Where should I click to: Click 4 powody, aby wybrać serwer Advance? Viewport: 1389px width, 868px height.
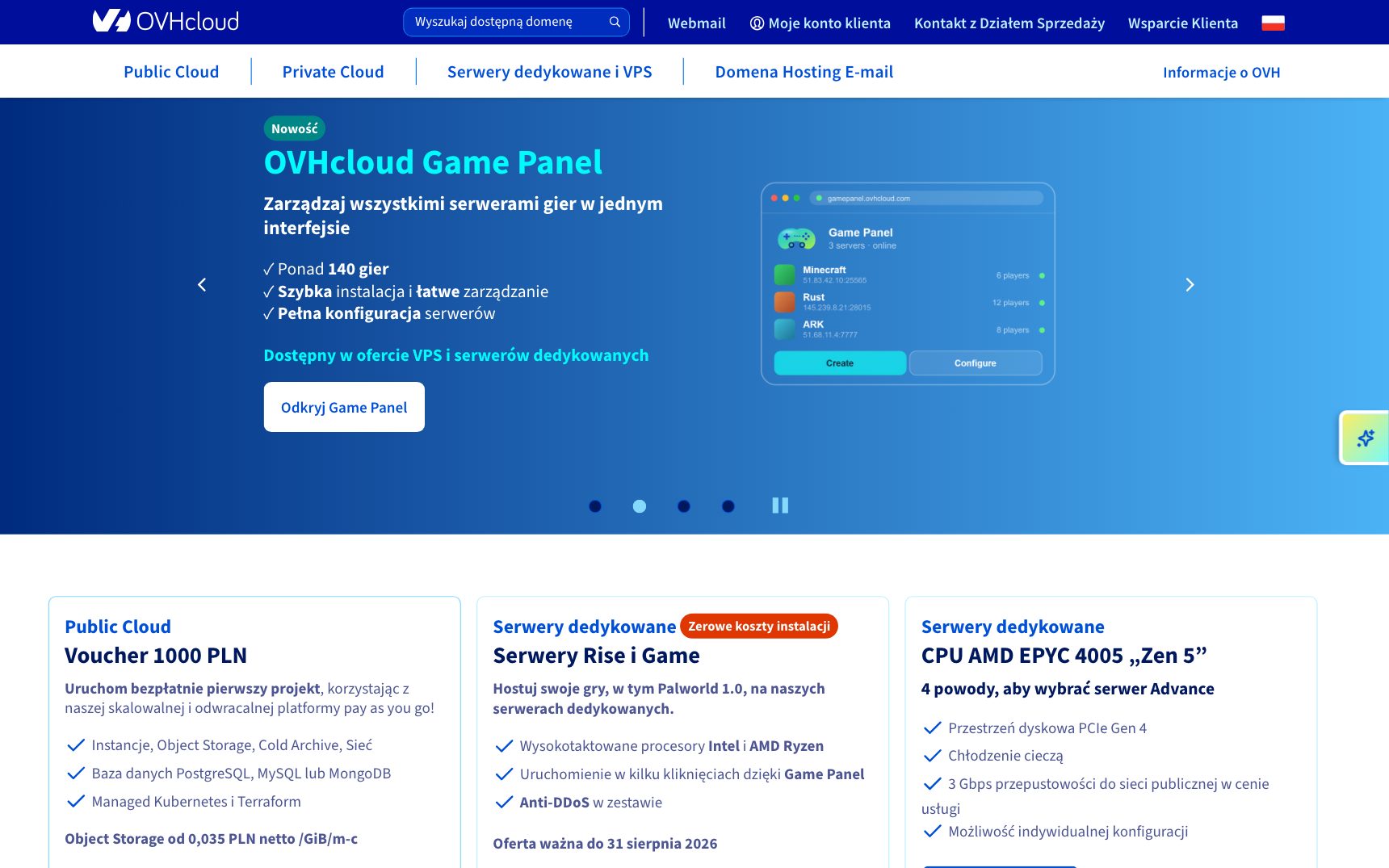point(1068,689)
